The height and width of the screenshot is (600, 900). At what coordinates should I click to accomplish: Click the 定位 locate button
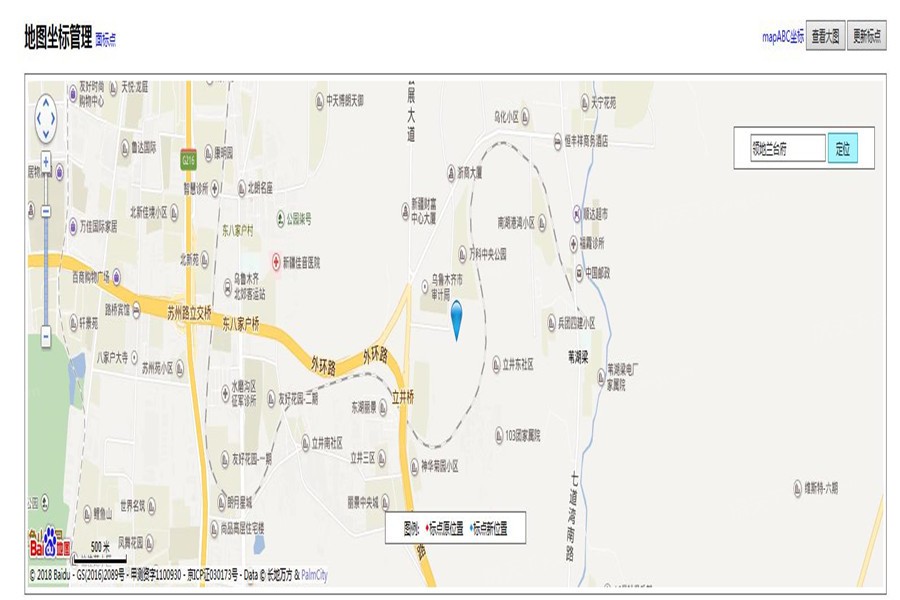tap(843, 149)
